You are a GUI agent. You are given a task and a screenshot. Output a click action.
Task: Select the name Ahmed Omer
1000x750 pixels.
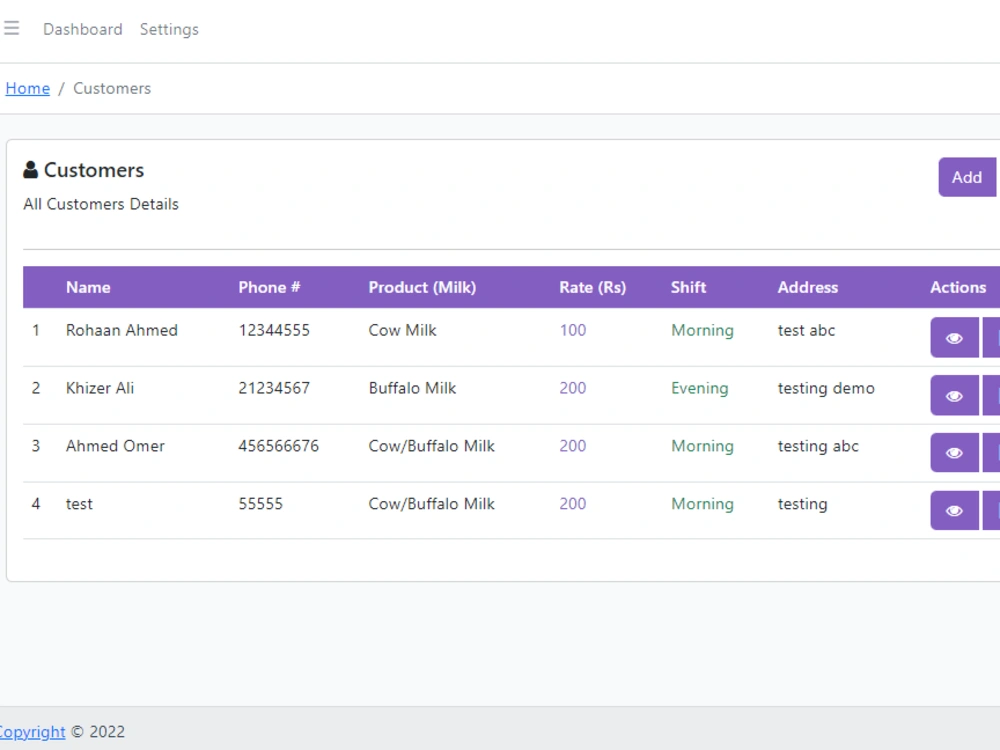click(115, 446)
